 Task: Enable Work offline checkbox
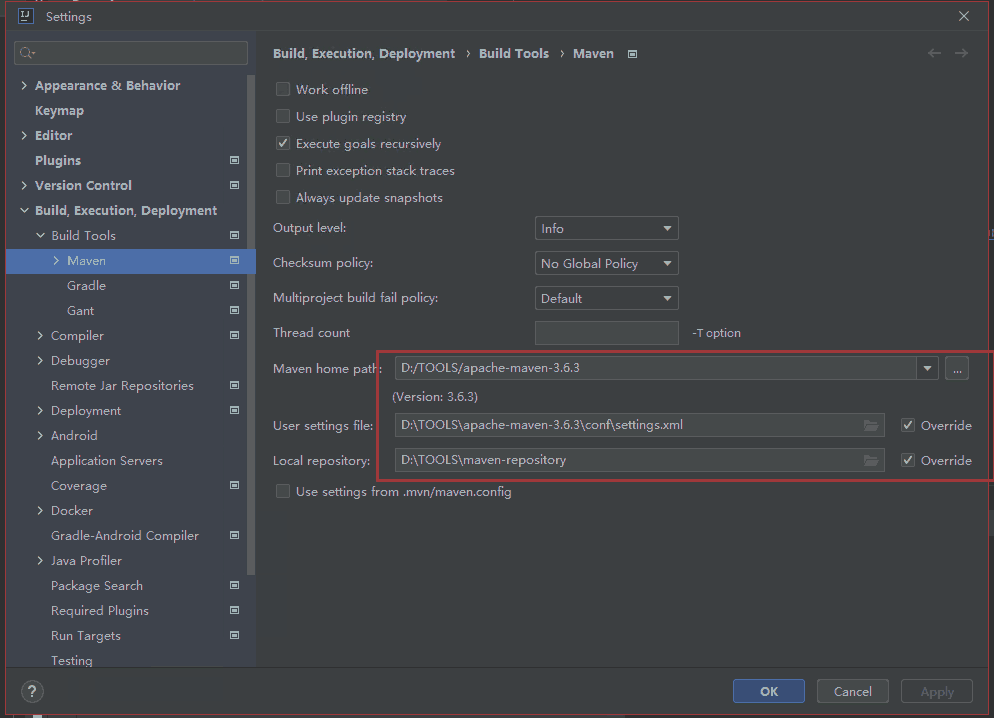283,89
